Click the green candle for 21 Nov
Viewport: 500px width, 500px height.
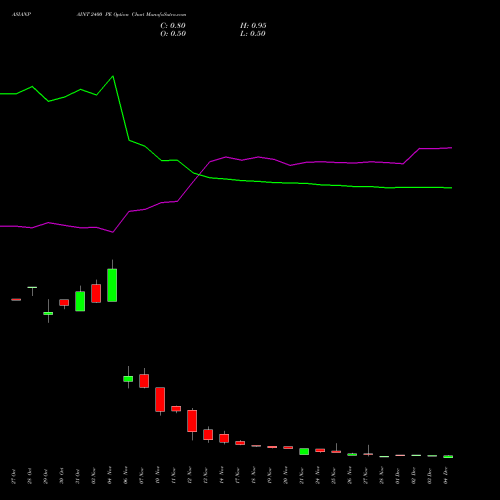click(304, 451)
